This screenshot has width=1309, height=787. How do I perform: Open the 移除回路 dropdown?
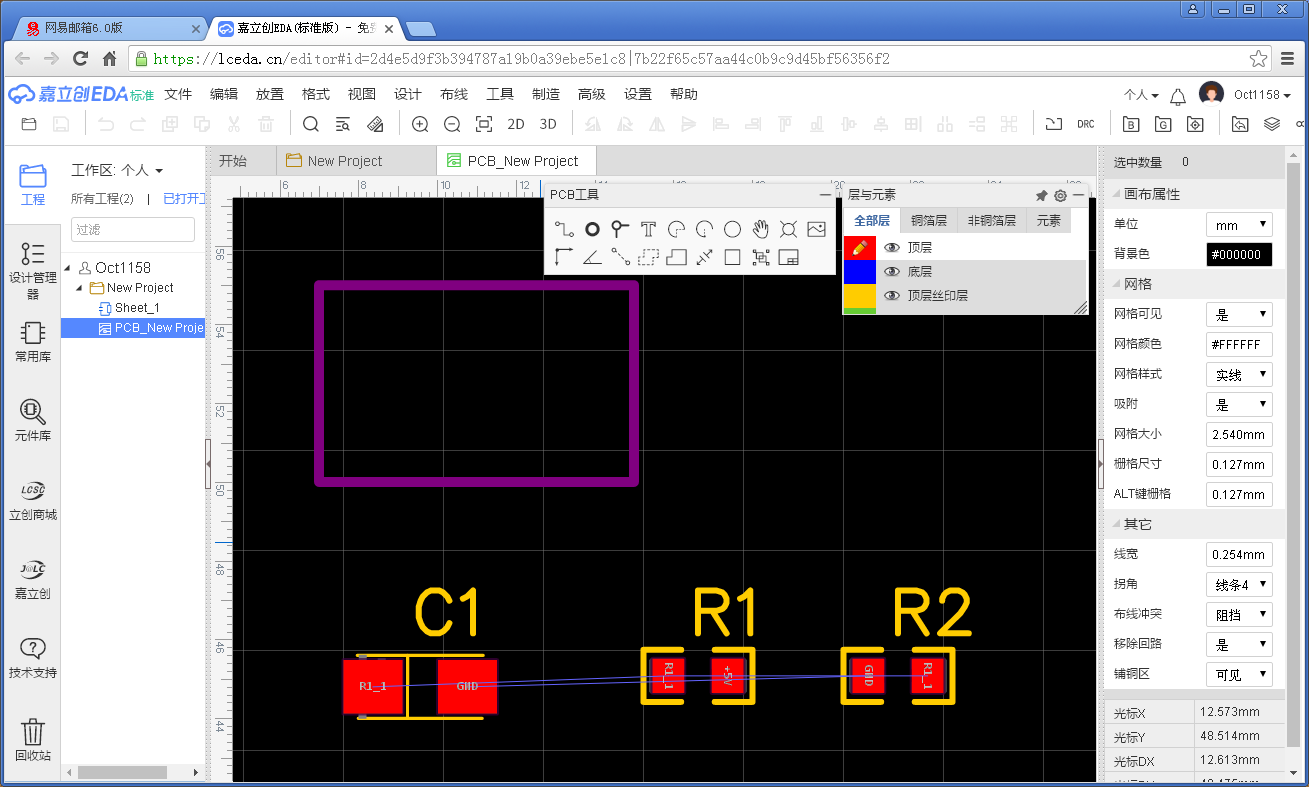[x=1239, y=644]
